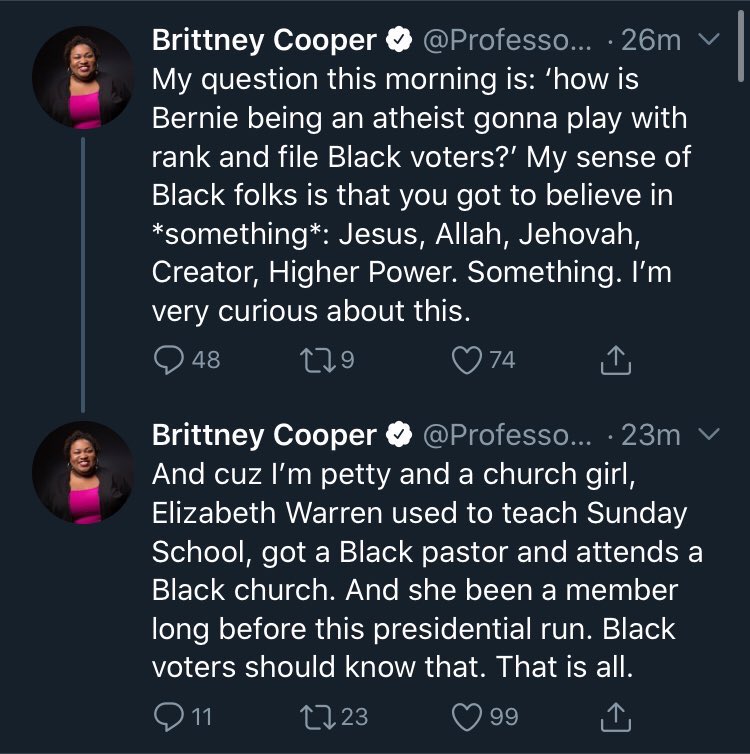
Task: Open the dropdown chevron on the 26m tweet
Action: click(x=708, y=40)
